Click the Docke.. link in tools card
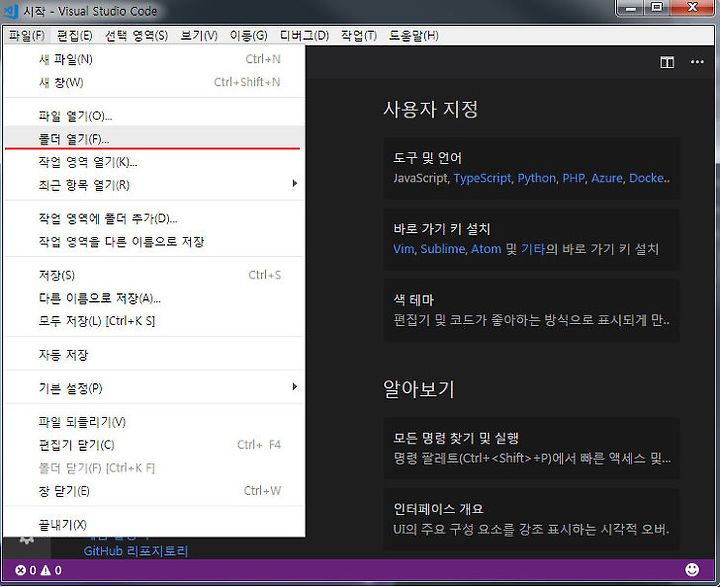 point(649,178)
